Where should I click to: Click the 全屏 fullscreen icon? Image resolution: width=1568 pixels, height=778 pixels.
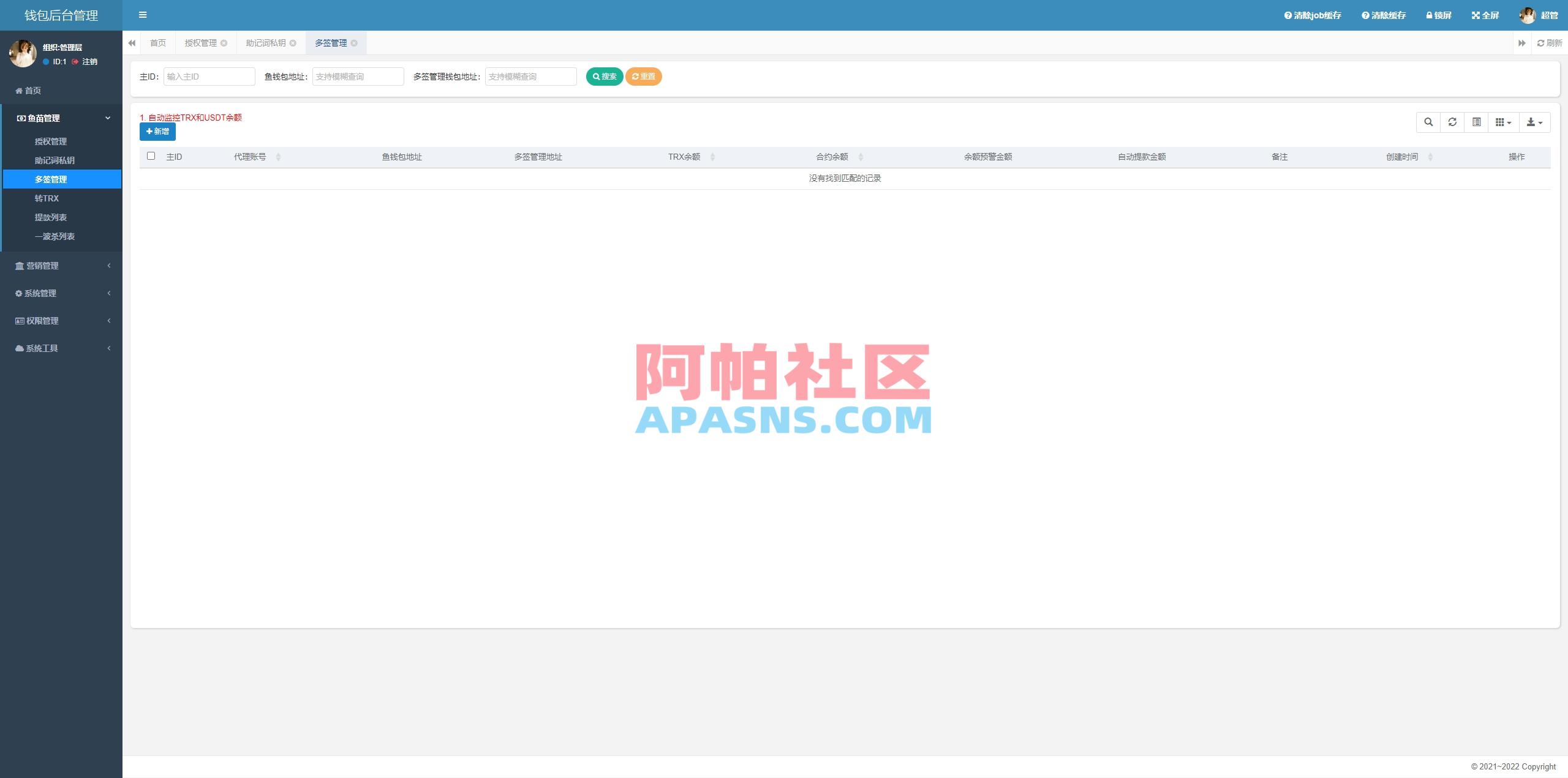(x=1485, y=15)
